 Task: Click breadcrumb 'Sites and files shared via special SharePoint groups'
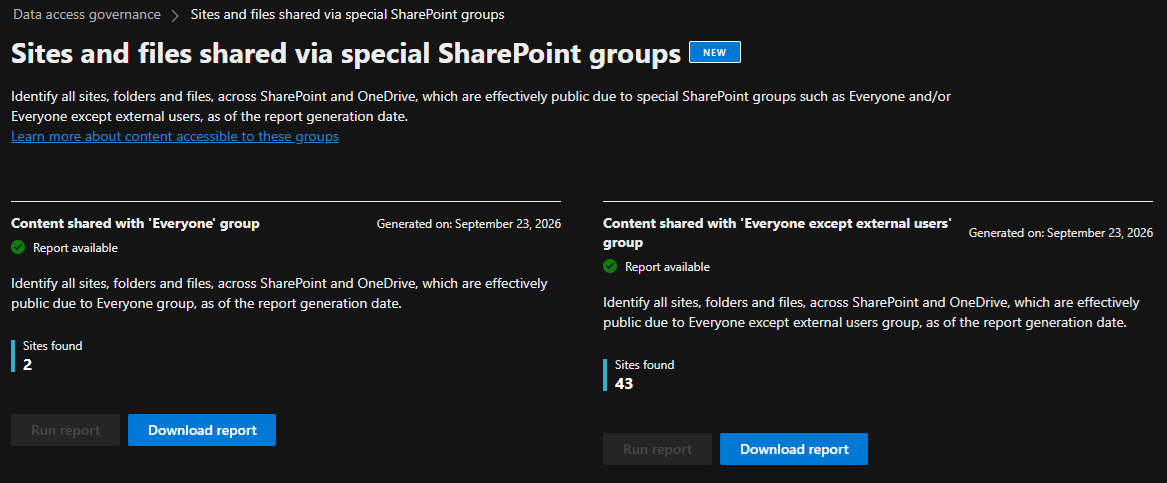(348, 14)
